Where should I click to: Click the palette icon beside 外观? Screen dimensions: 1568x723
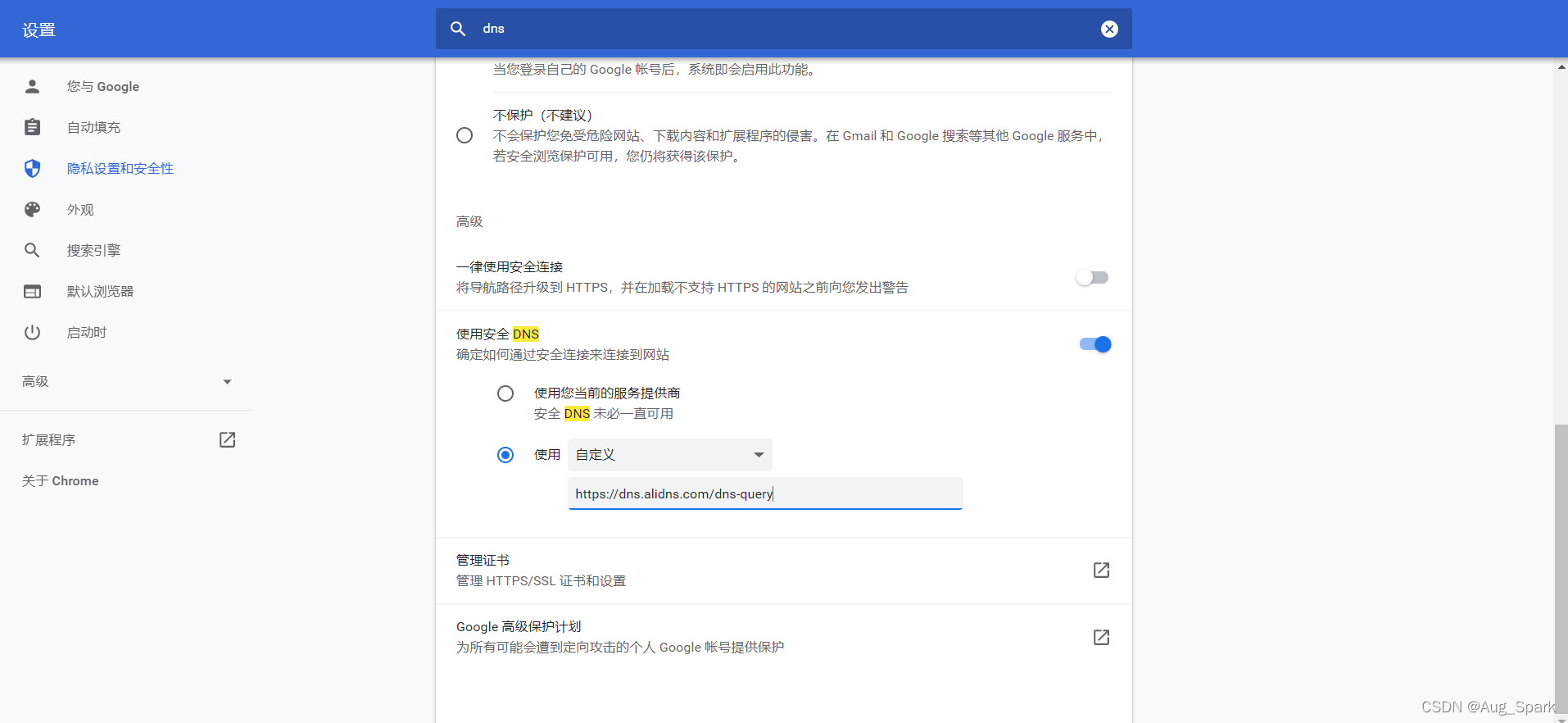(33, 209)
